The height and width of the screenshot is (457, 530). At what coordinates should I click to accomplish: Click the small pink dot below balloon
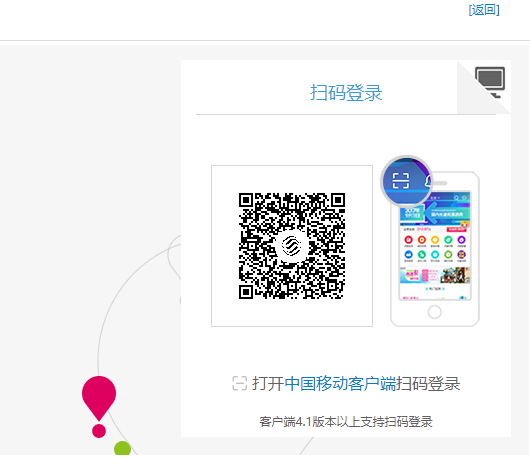(99, 431)
